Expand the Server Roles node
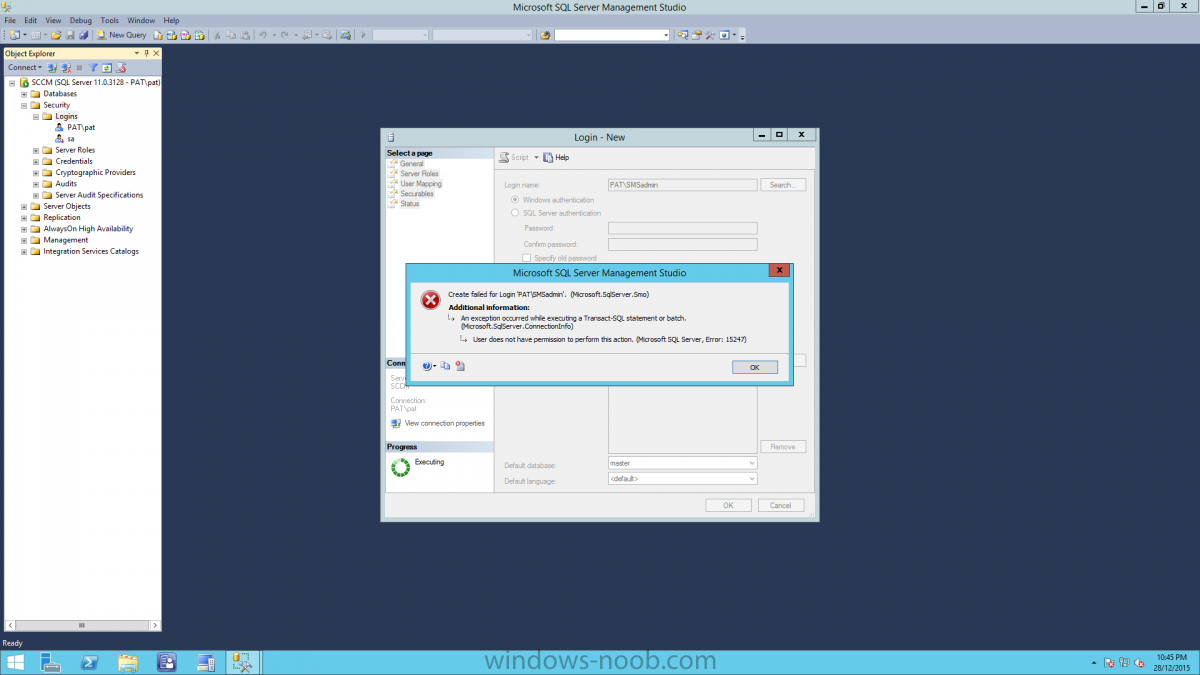 click(x=36, y=150)
